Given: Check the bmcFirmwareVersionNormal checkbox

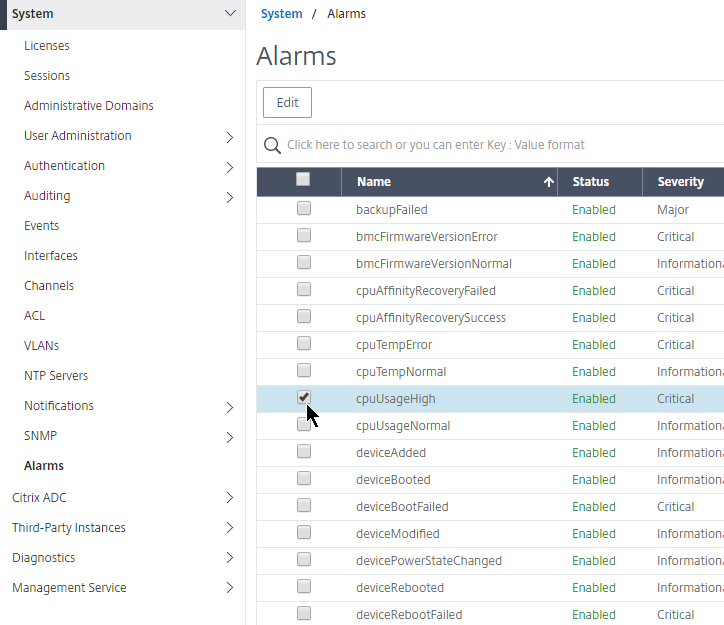Looking at the screenshot, I should click(304, 263).
